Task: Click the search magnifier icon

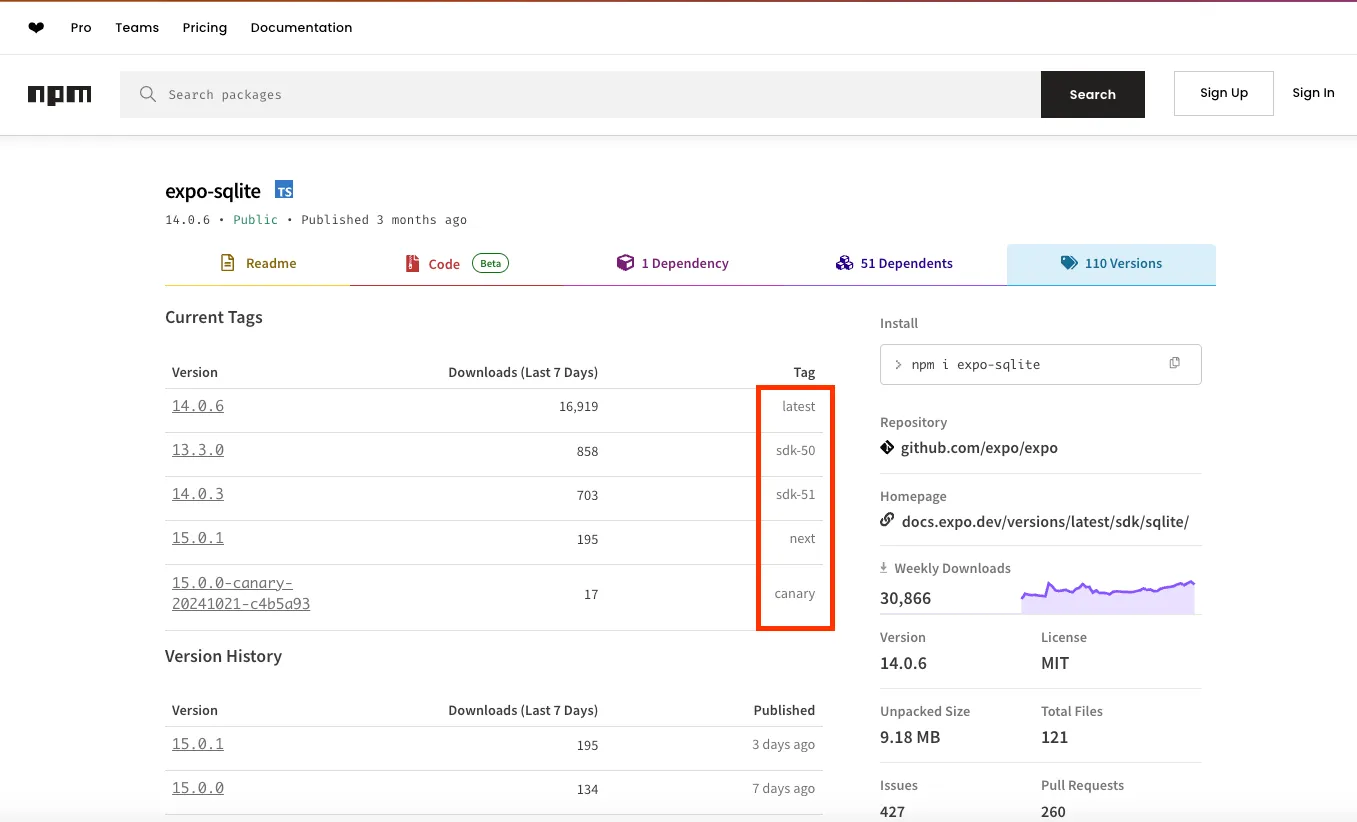Action: pyautogui.click(x=148, y=94)
